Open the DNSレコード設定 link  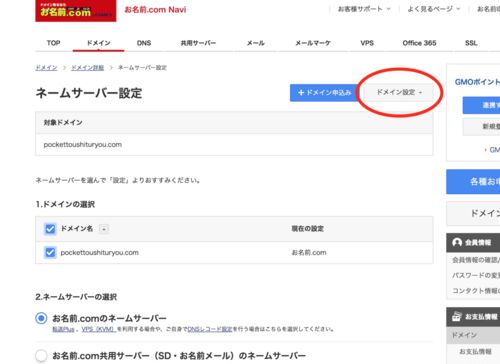click(x=210, y=329)
